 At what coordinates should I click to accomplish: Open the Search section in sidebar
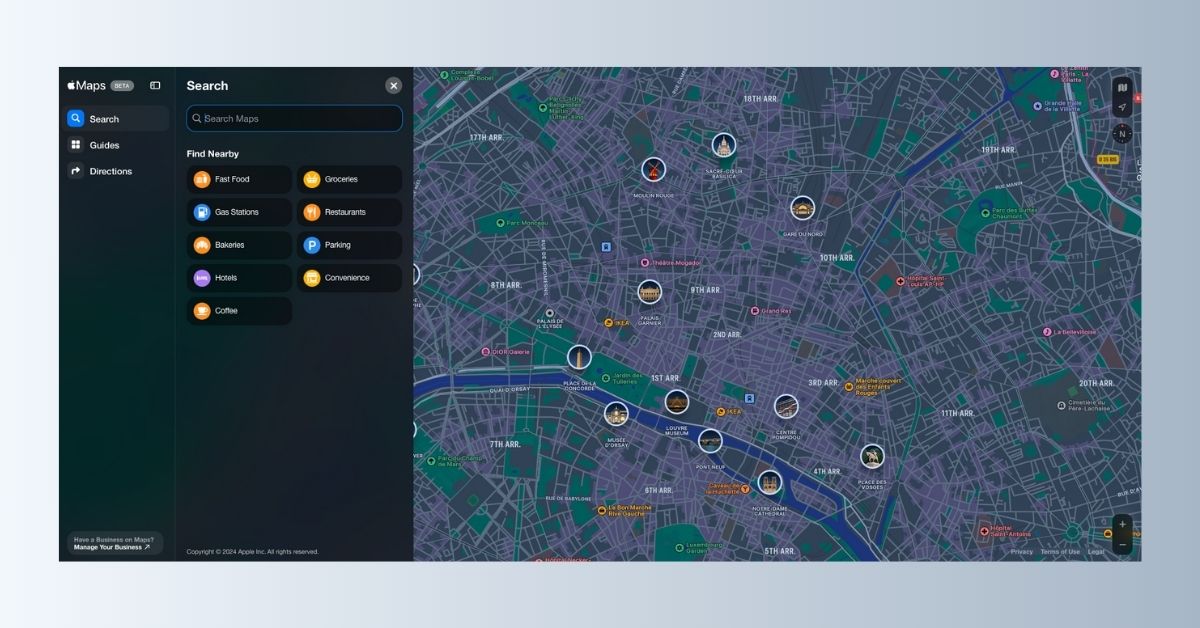coord(117,119)
